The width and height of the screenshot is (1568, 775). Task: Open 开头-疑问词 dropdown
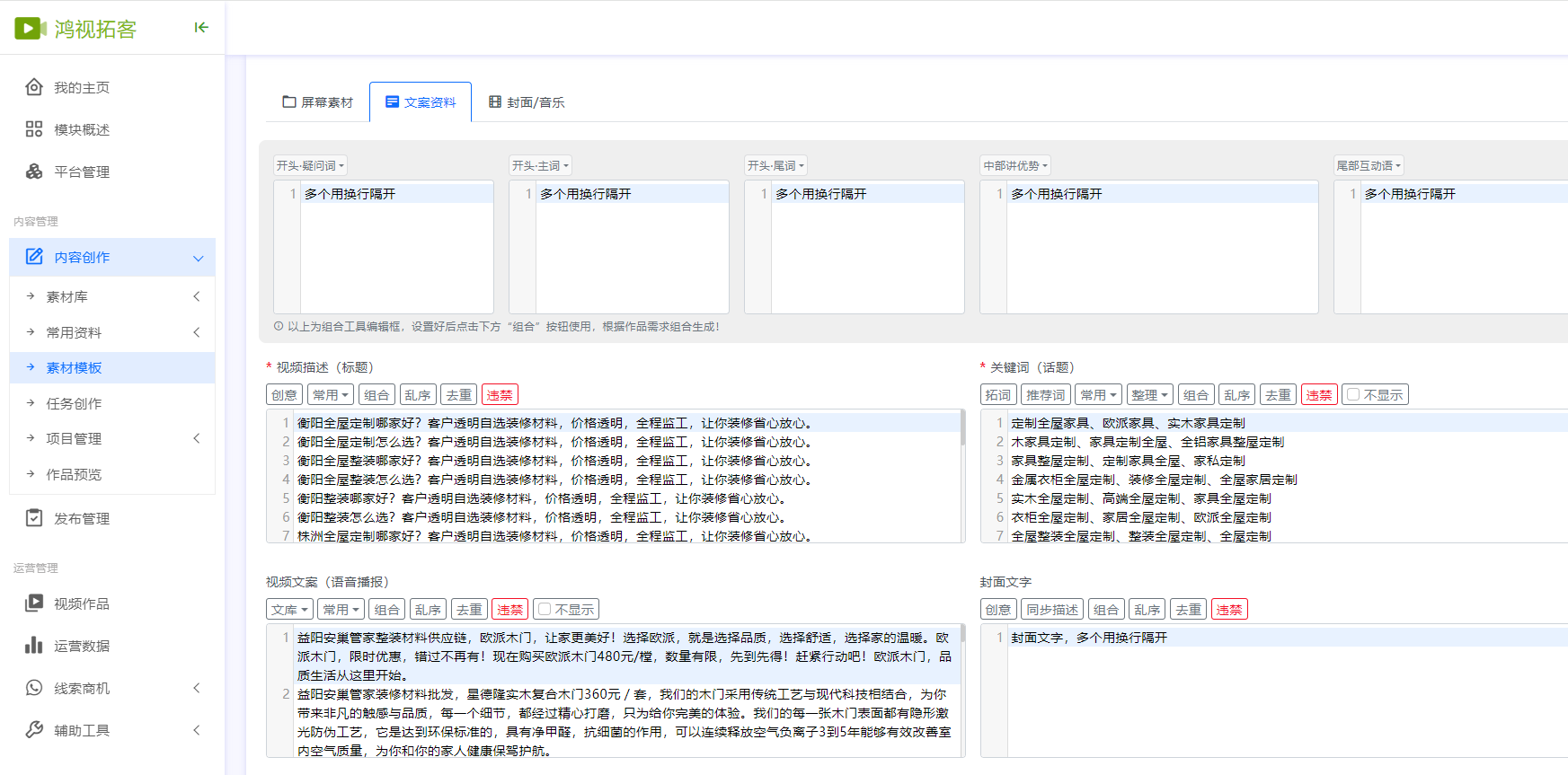310,166
